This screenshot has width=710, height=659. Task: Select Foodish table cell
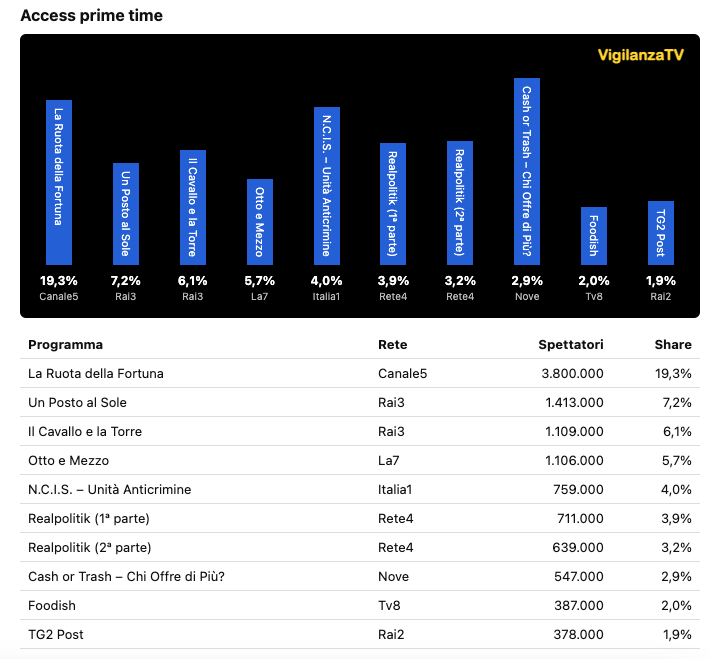pyautogui.click(x=52, y=606)
